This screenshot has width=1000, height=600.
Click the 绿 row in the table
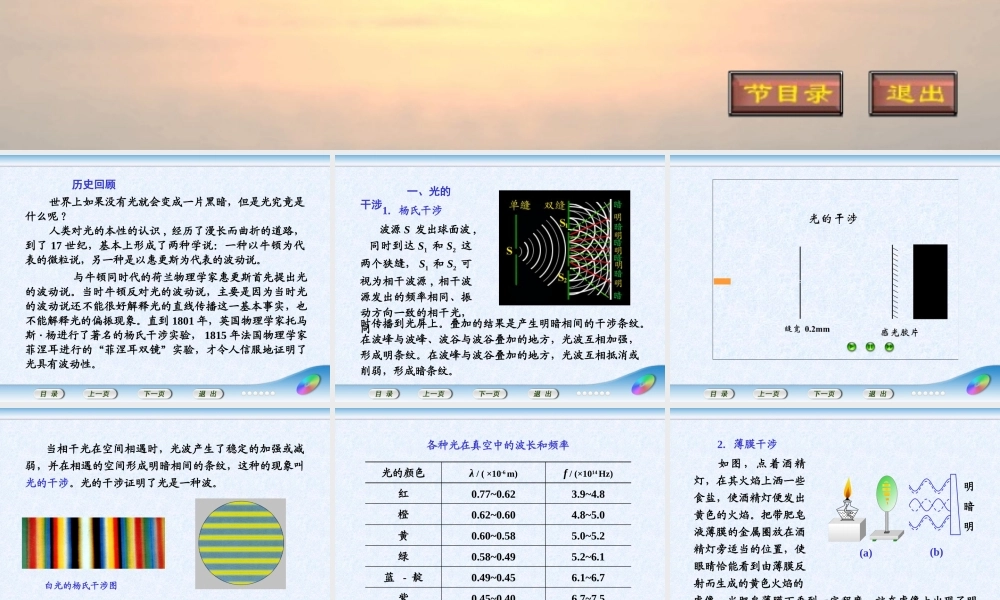(x=498, y=557)
